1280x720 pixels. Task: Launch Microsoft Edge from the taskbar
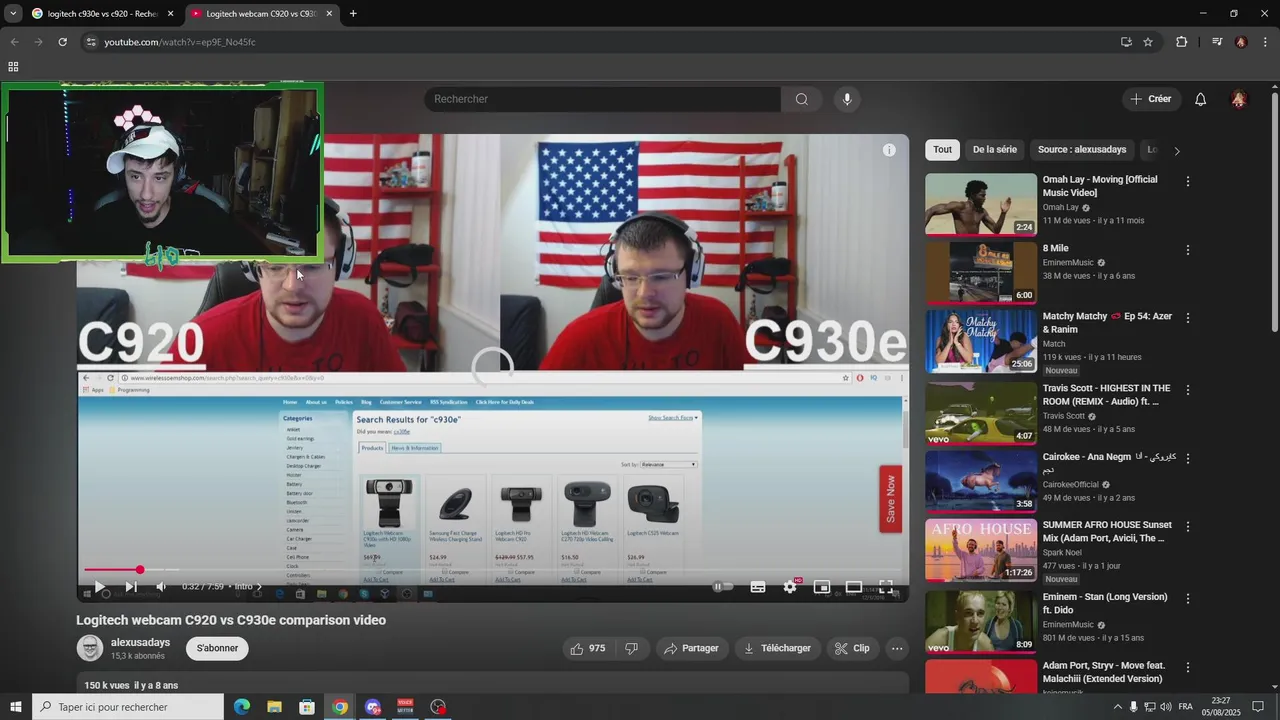point(242,707)
